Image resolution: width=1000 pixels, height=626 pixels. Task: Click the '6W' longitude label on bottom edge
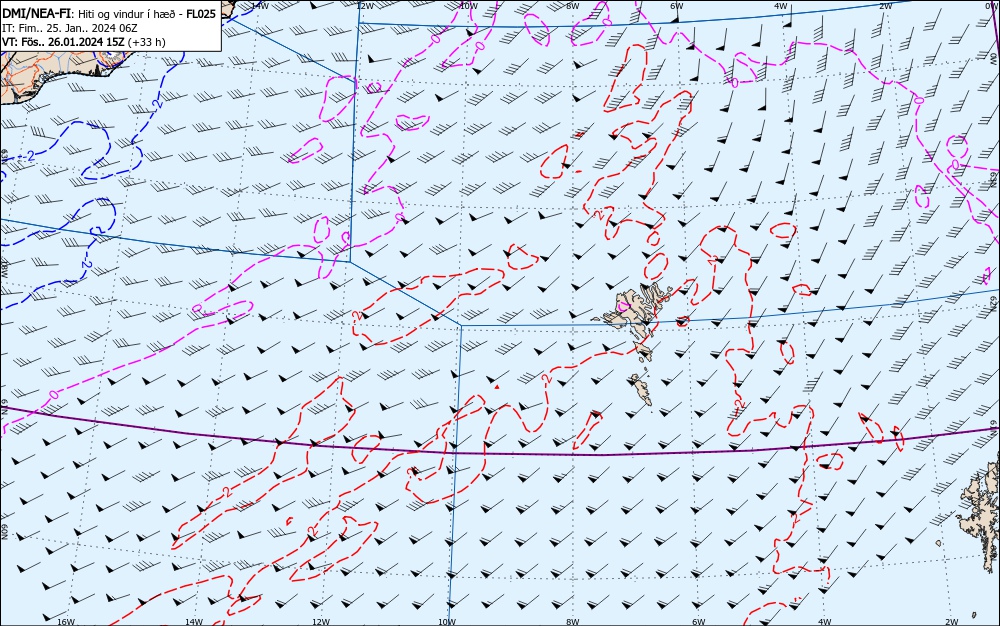pos(699,622)
